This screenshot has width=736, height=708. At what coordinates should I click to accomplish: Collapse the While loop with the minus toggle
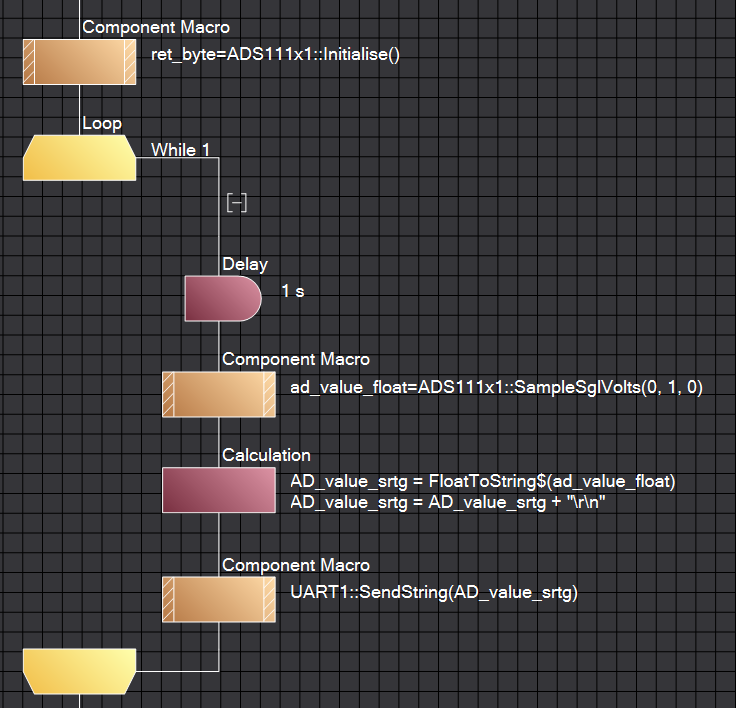237,203
